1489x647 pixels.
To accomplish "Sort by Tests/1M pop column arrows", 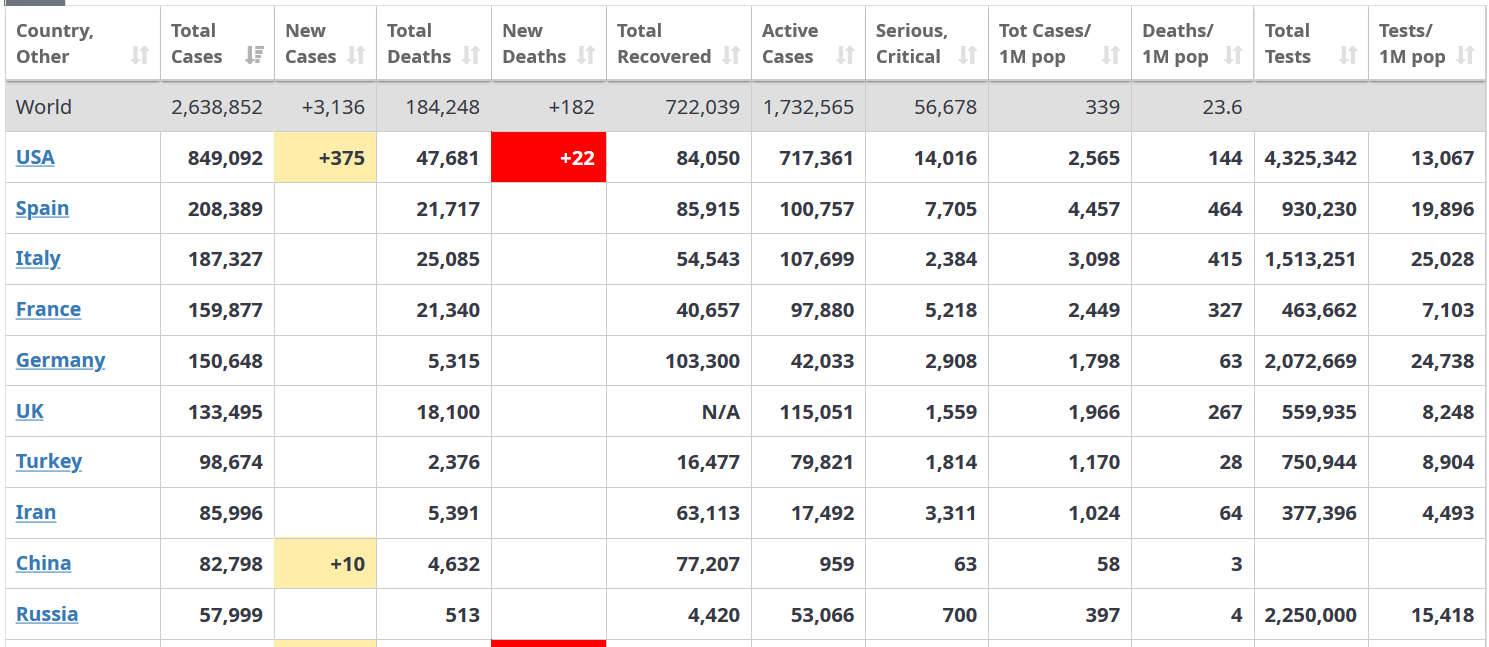I will click(x=1466, y=56).
